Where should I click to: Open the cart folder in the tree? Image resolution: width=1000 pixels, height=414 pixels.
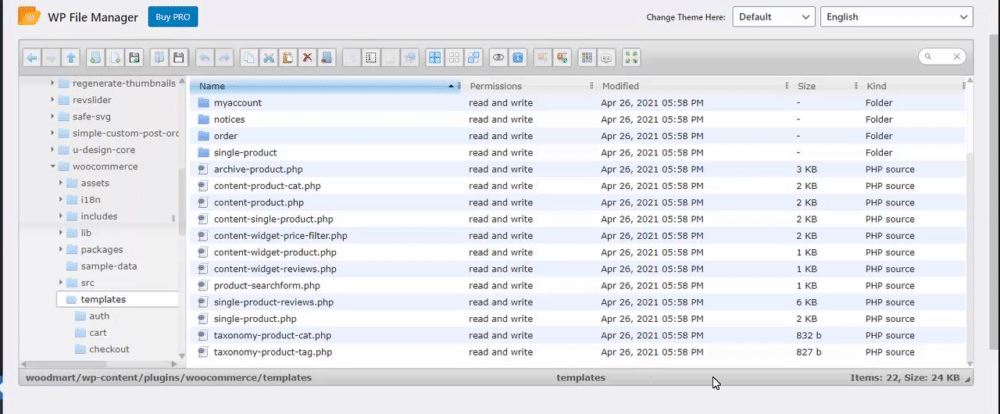click(98, 332)
